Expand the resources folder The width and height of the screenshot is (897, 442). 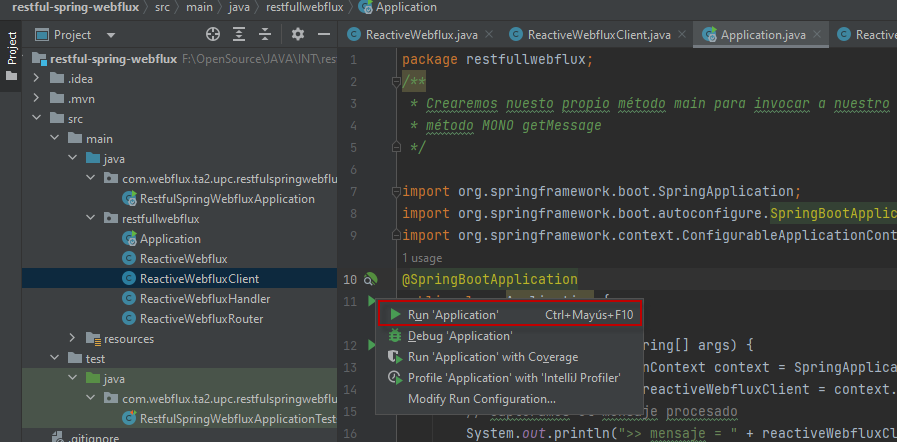pyautogui.click(x=73, y=339)
